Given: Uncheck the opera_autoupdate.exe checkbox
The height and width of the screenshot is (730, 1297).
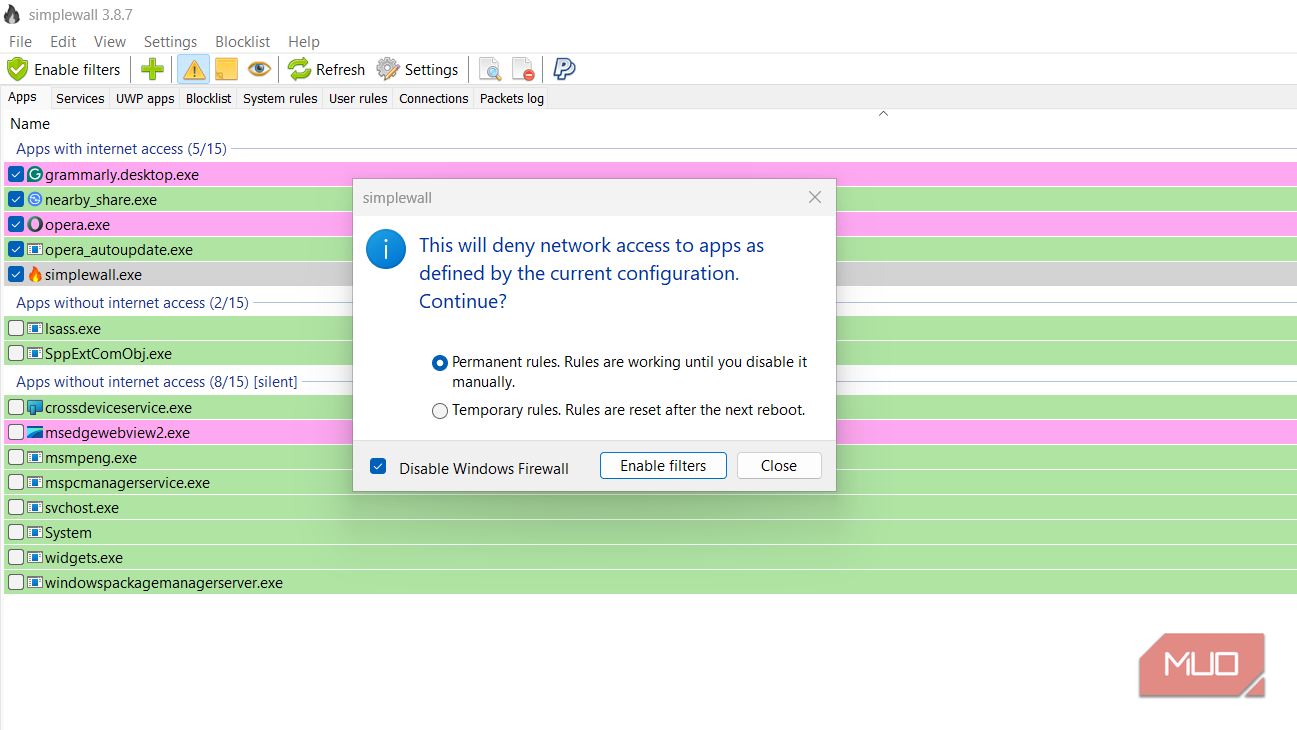Looking at the screenshot, I should [x=16, y=249].
